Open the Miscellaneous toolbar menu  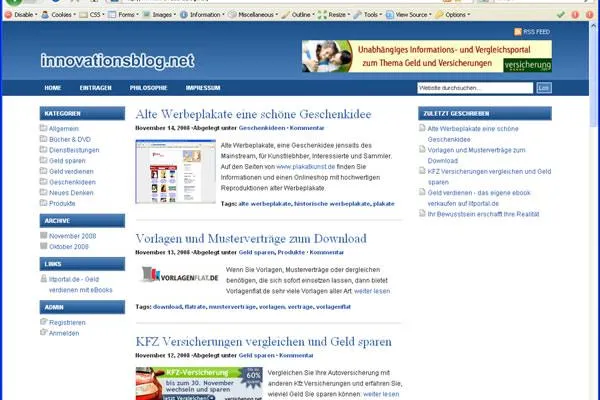coord(253,15)
